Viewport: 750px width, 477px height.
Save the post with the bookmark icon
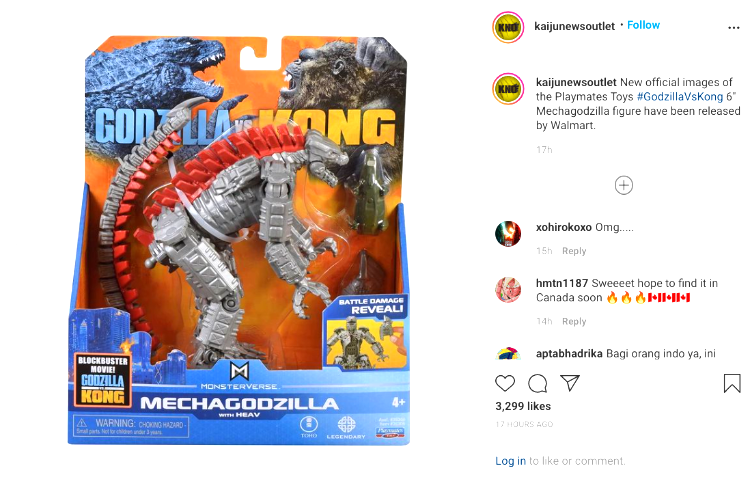point(732,383)
